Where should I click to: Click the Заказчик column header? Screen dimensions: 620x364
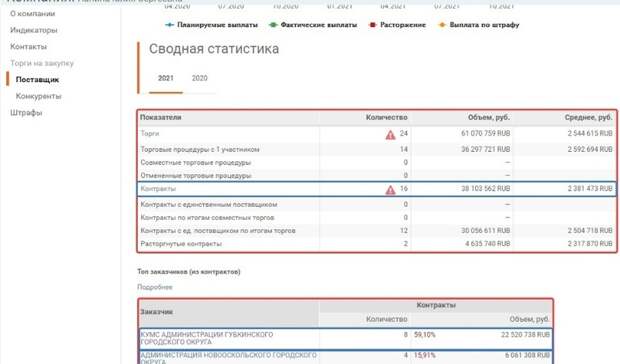pos(157,312)
